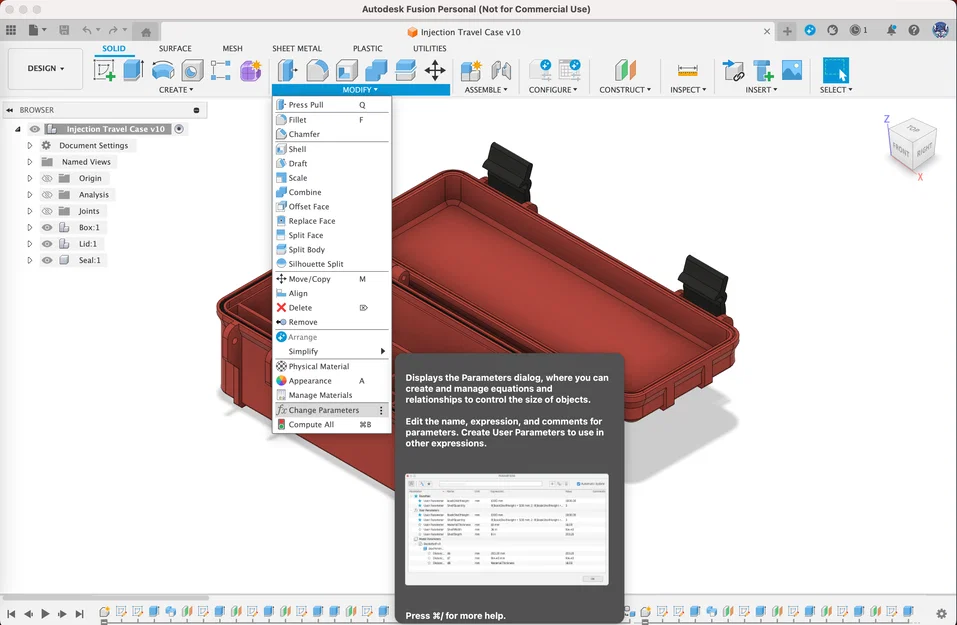Toggle visibility of Analysis folder
This screenshot has width=957, height=625.
coord(47,195)
